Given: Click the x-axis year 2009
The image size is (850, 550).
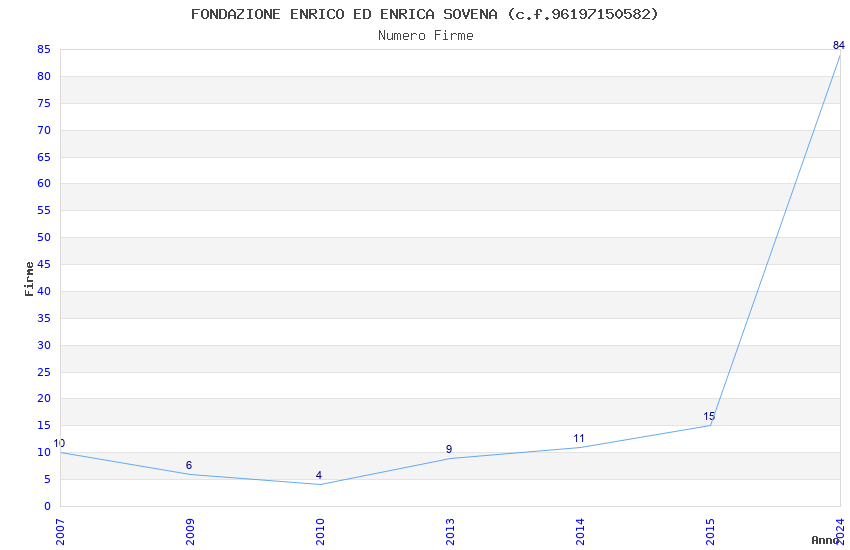Looking at the screenshot, I should (x=190, y=532).
